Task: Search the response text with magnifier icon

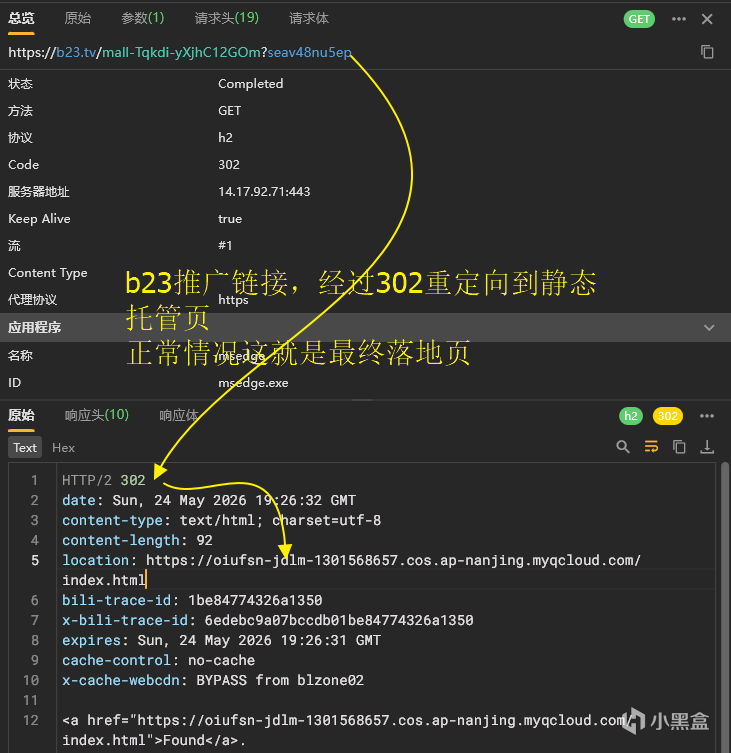Action: click(x=623, y=447)
